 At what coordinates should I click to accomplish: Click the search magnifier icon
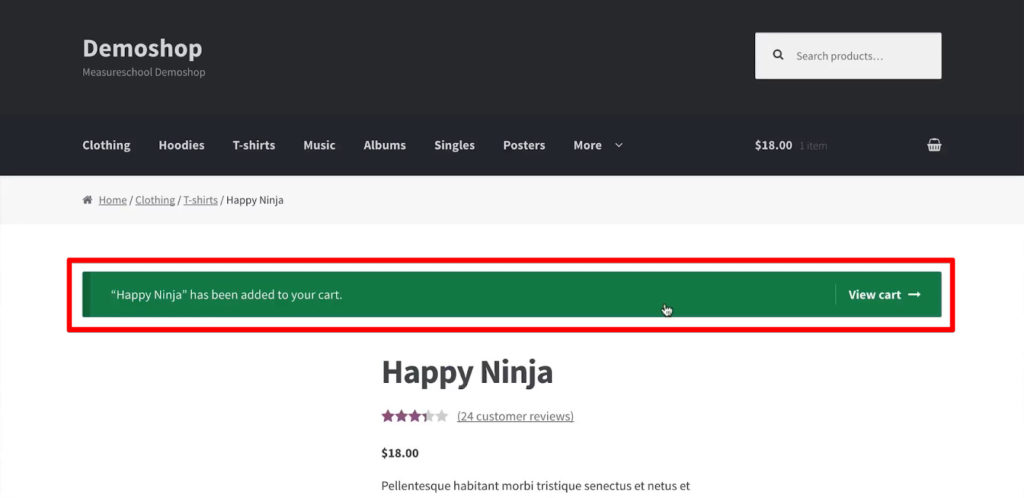pyautogui.click(x=778, y=55)
